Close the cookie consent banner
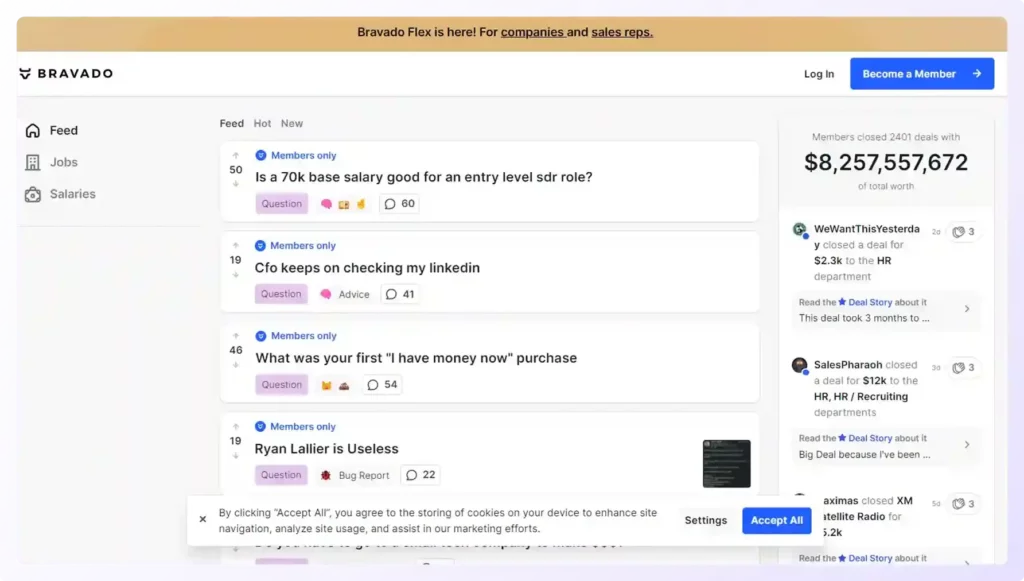This screenshot has height=581, width=1024. (x=203, y=520)
